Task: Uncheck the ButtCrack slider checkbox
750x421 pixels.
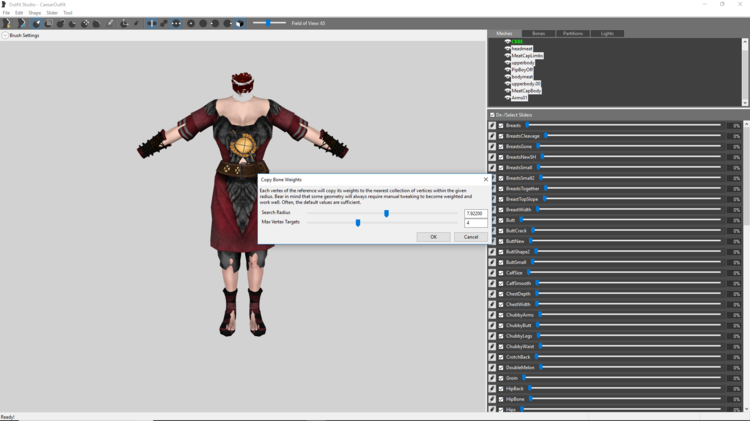Action: (501, 231)
